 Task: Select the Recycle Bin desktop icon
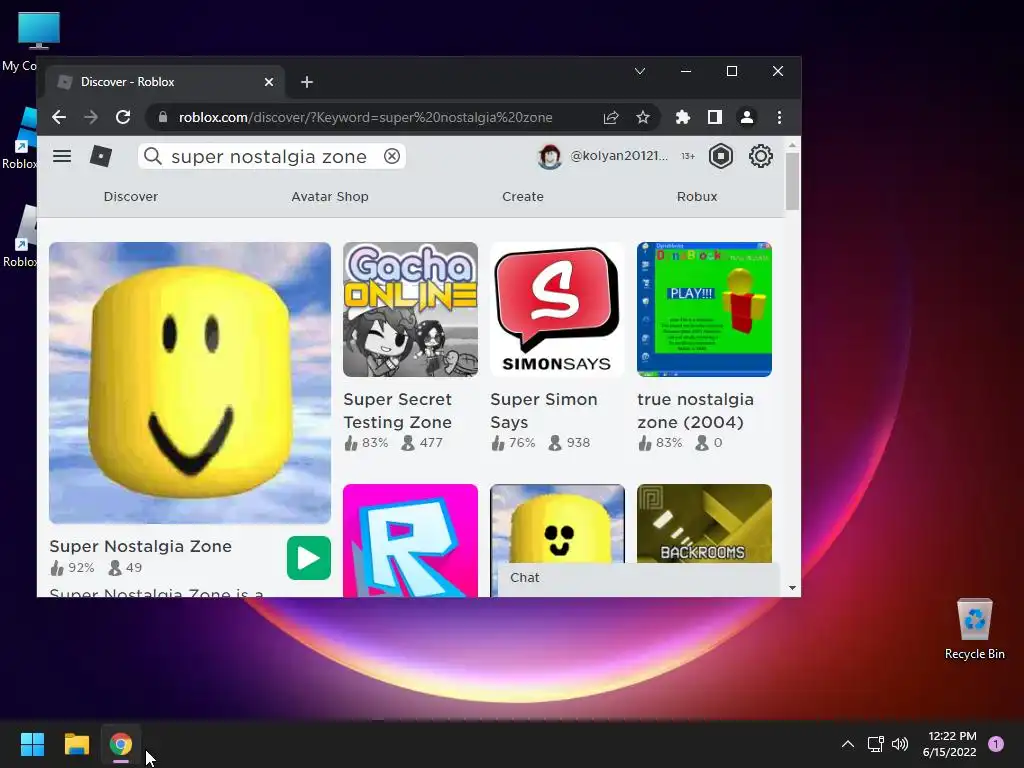click(974, 629)
